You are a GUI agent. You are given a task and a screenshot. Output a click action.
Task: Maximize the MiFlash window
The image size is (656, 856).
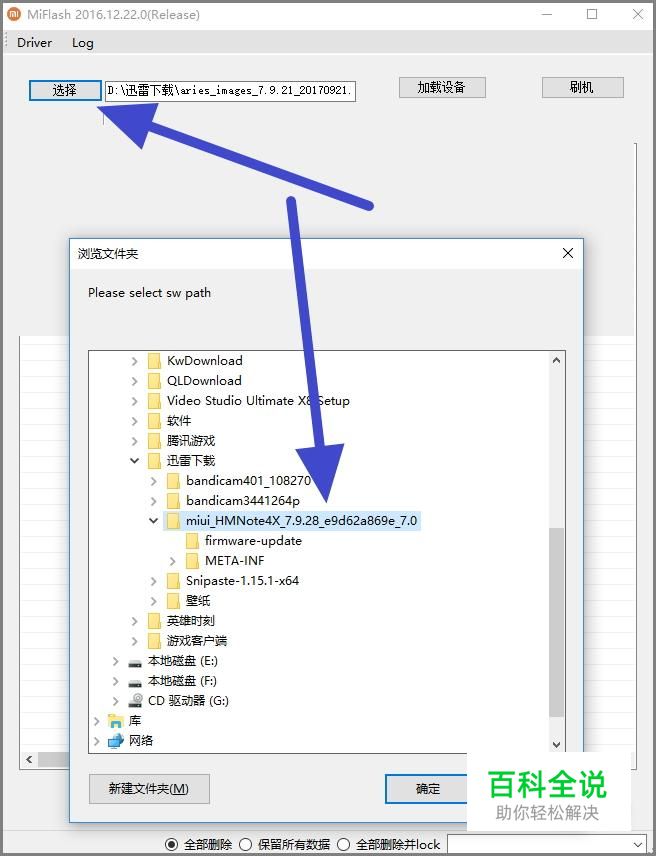592,14
